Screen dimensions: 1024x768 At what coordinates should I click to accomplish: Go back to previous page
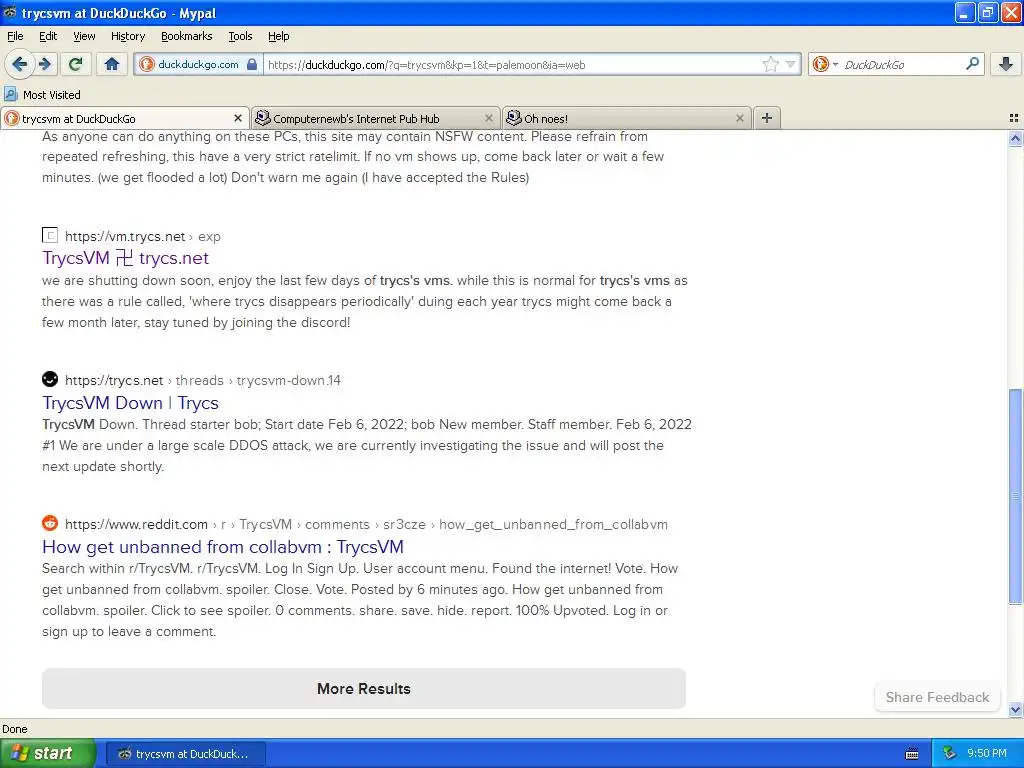(x=19, y=64)
